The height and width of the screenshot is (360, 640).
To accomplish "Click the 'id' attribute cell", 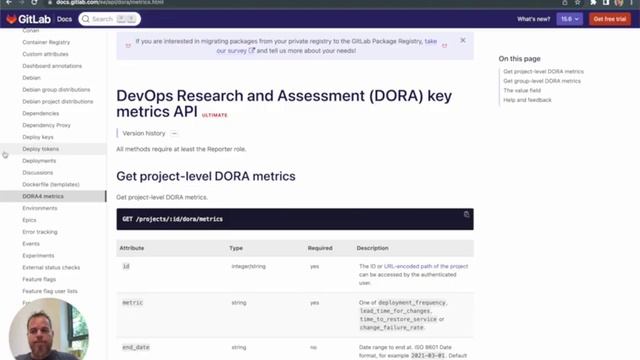I will point(126,266).
